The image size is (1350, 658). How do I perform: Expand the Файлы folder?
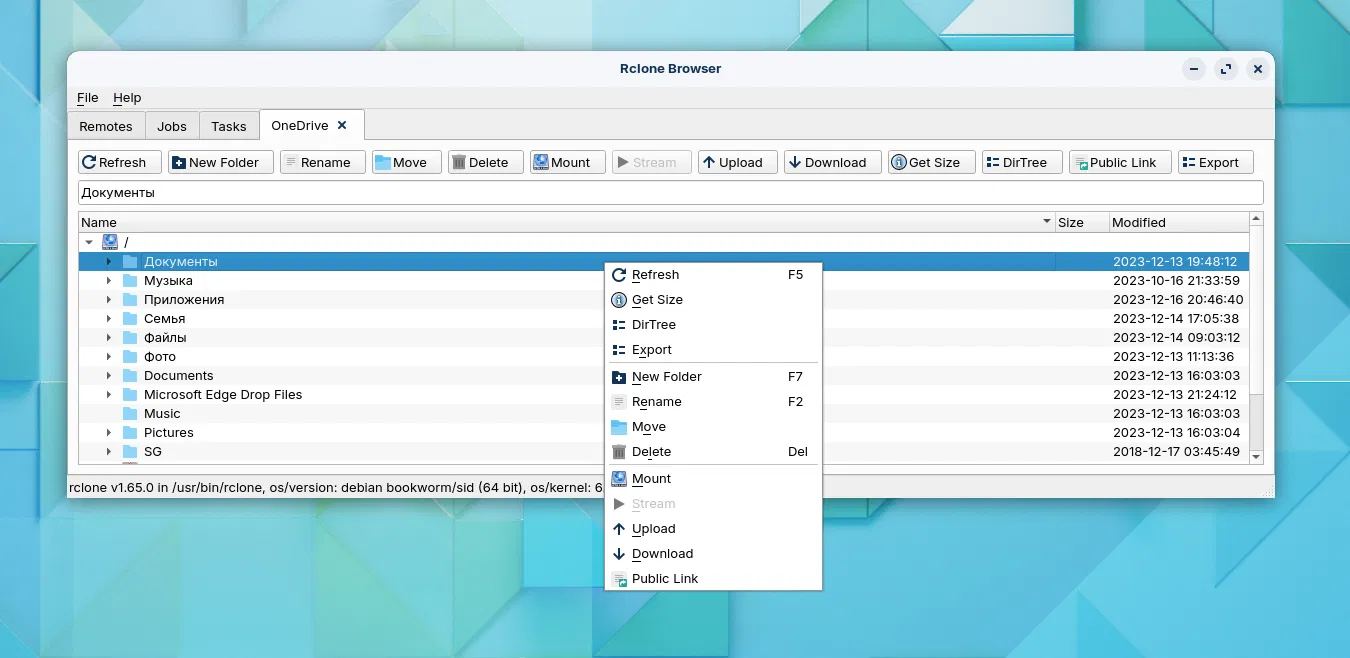click(109, 337)
